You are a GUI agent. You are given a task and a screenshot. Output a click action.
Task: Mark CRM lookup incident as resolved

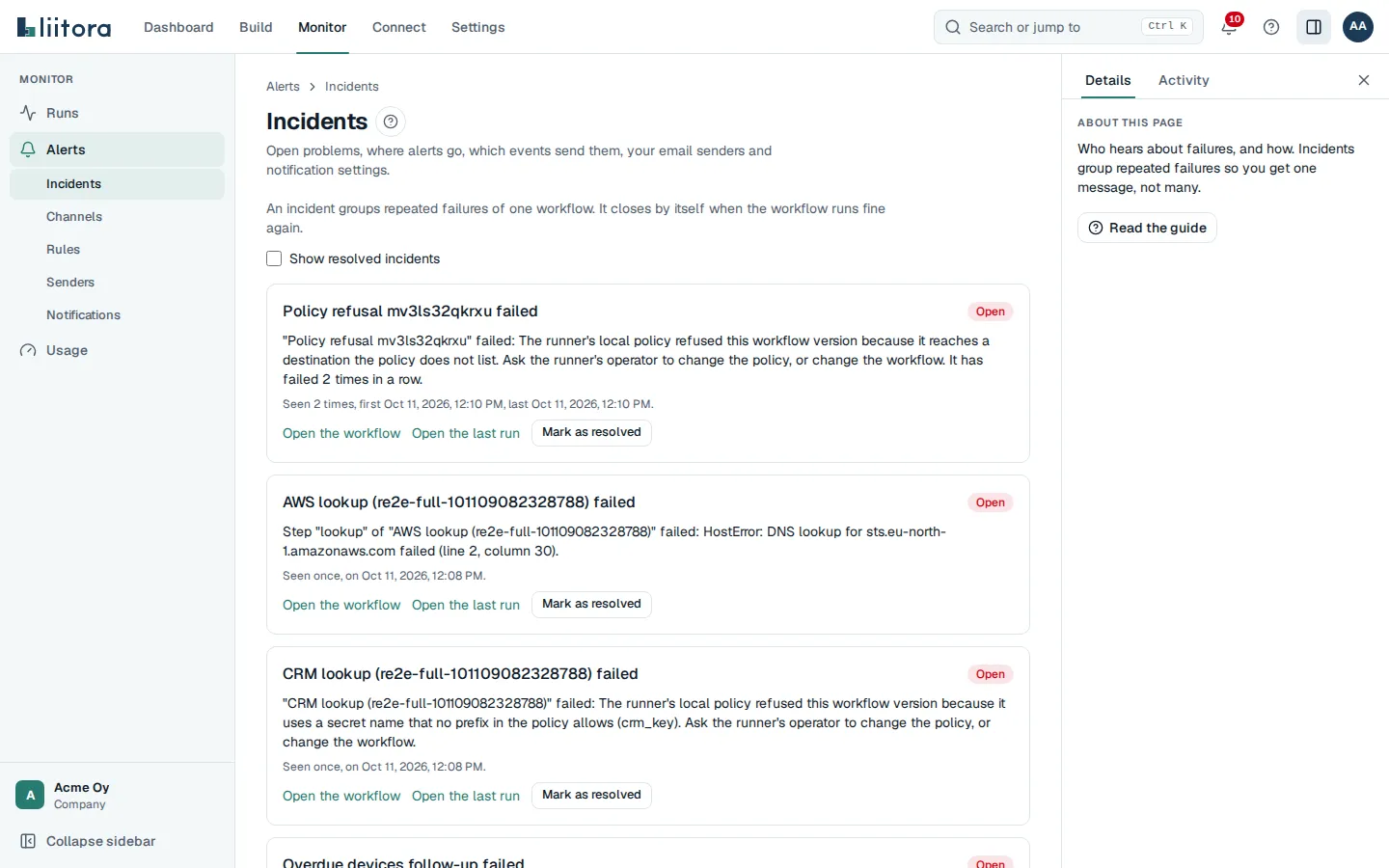[591, 795]
